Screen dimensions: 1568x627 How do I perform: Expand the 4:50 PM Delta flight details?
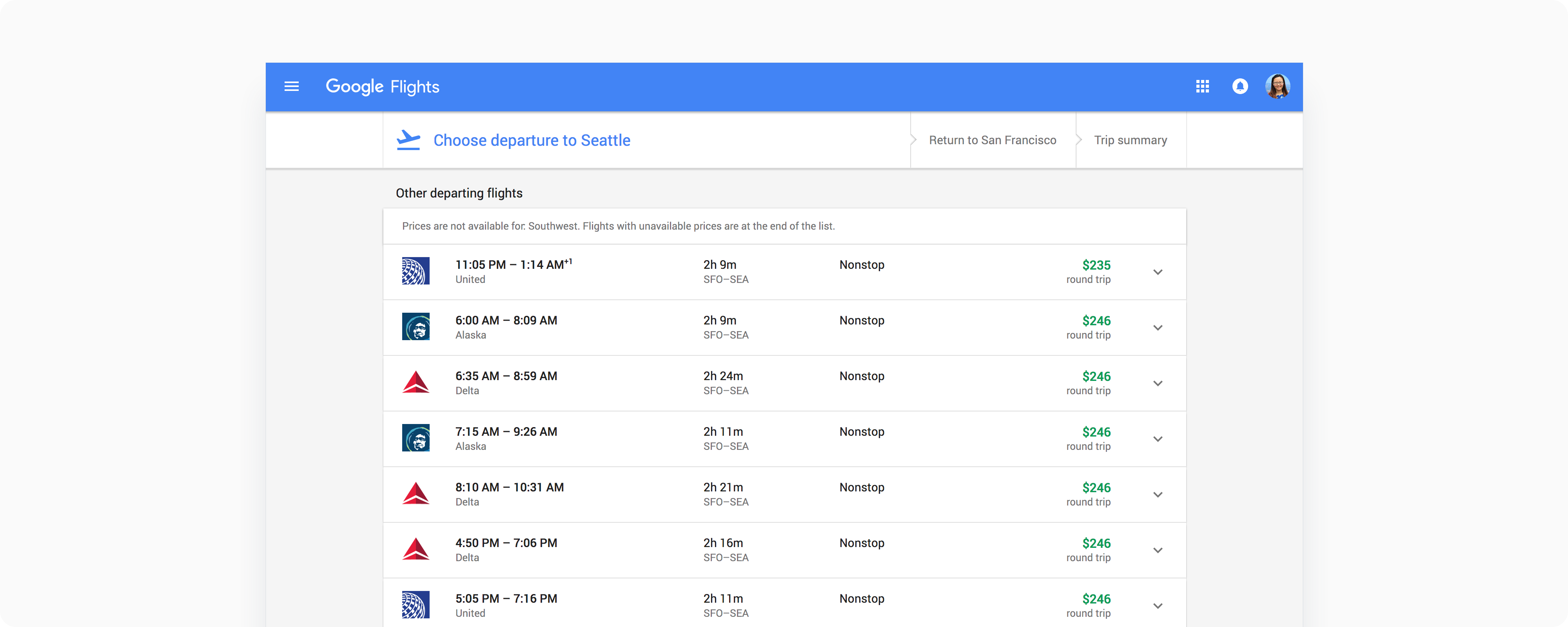[1158, 550]
